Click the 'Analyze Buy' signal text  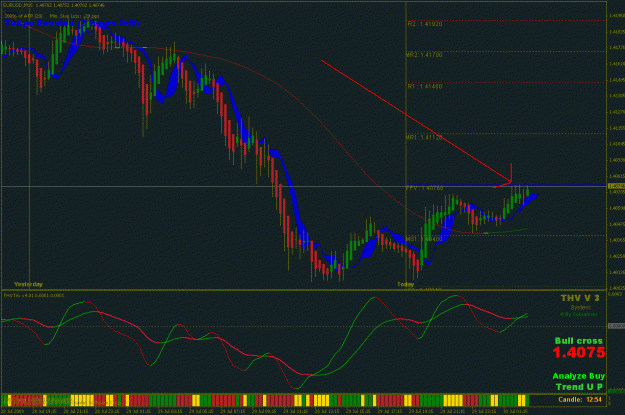pyautogui.click(x=579, y=376)
